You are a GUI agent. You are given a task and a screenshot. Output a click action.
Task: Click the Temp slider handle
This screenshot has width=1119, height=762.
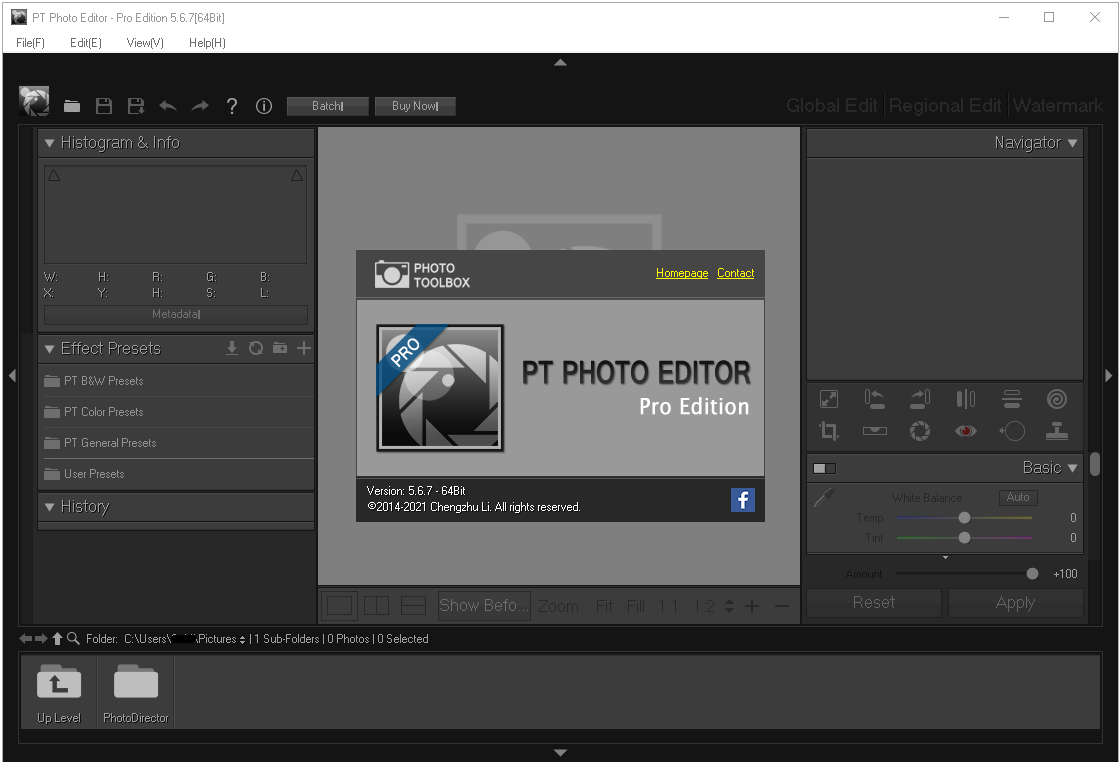pos(964,518)
